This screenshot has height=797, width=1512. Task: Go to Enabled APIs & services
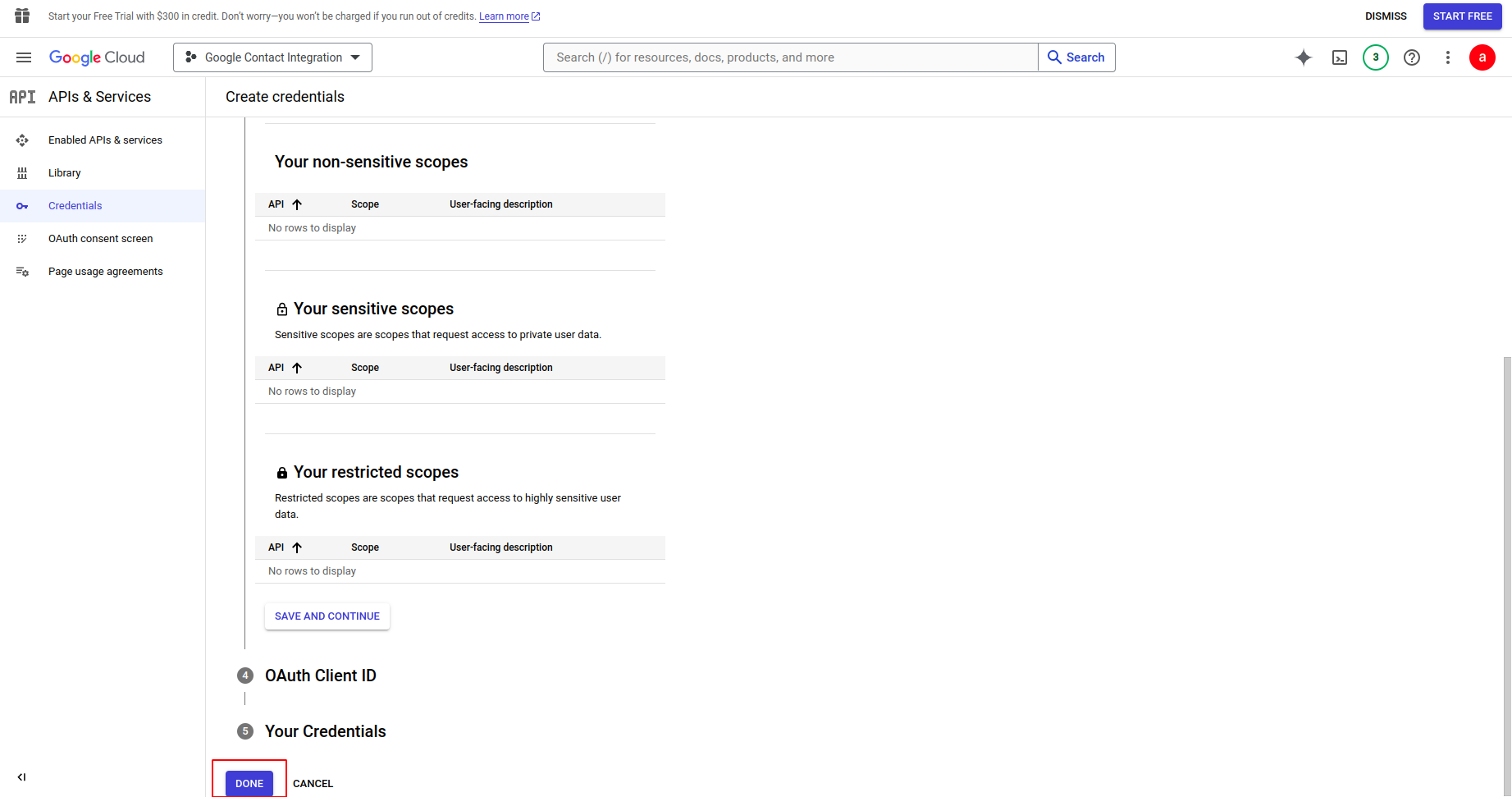[105, 140]
